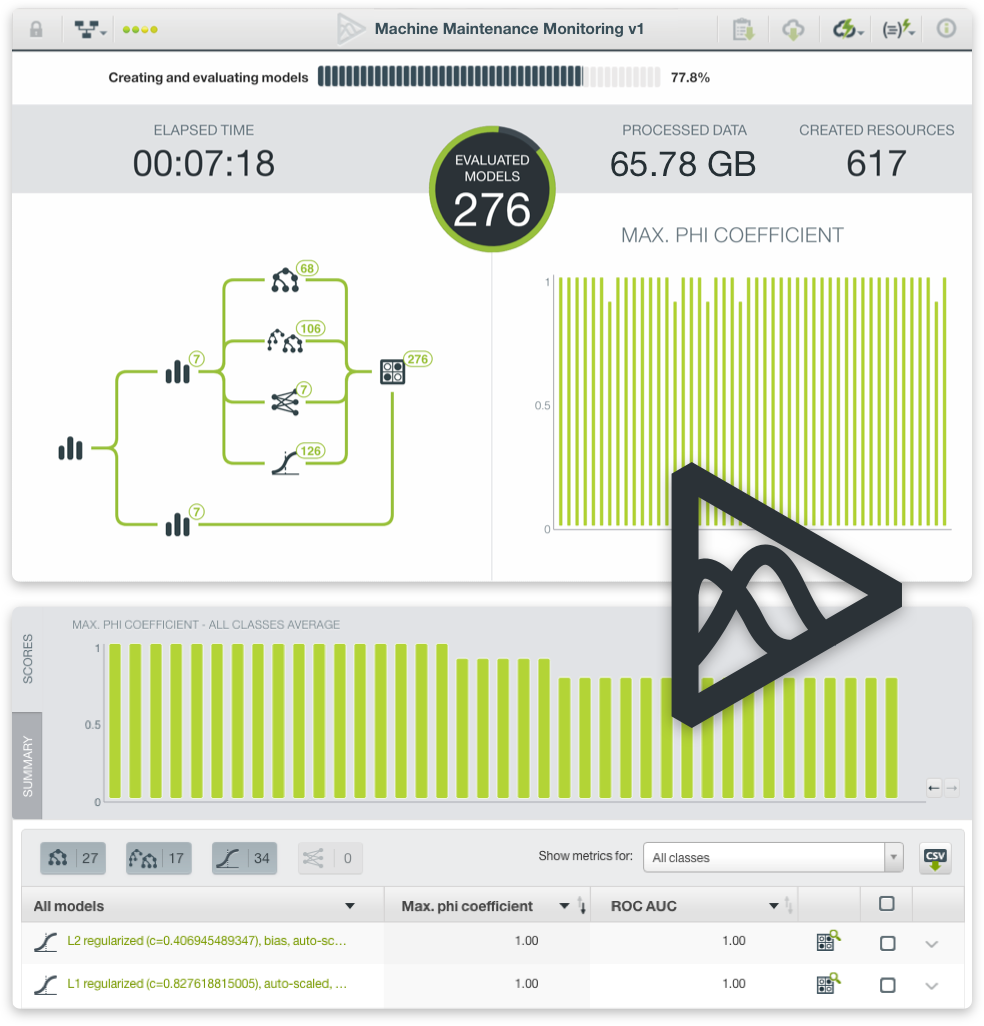Click the lock privacy icon
Image resolution: width=984 pixels, height=1026 pixels.
coord(36,29)
